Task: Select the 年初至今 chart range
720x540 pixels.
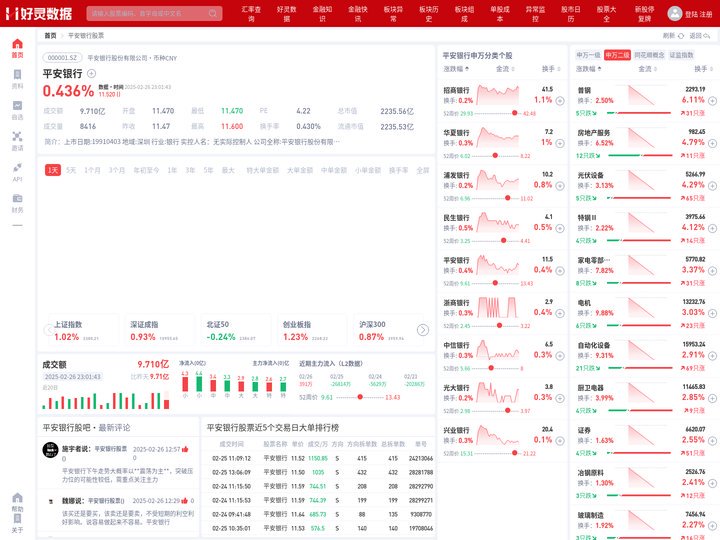Action: coord(146,170)
